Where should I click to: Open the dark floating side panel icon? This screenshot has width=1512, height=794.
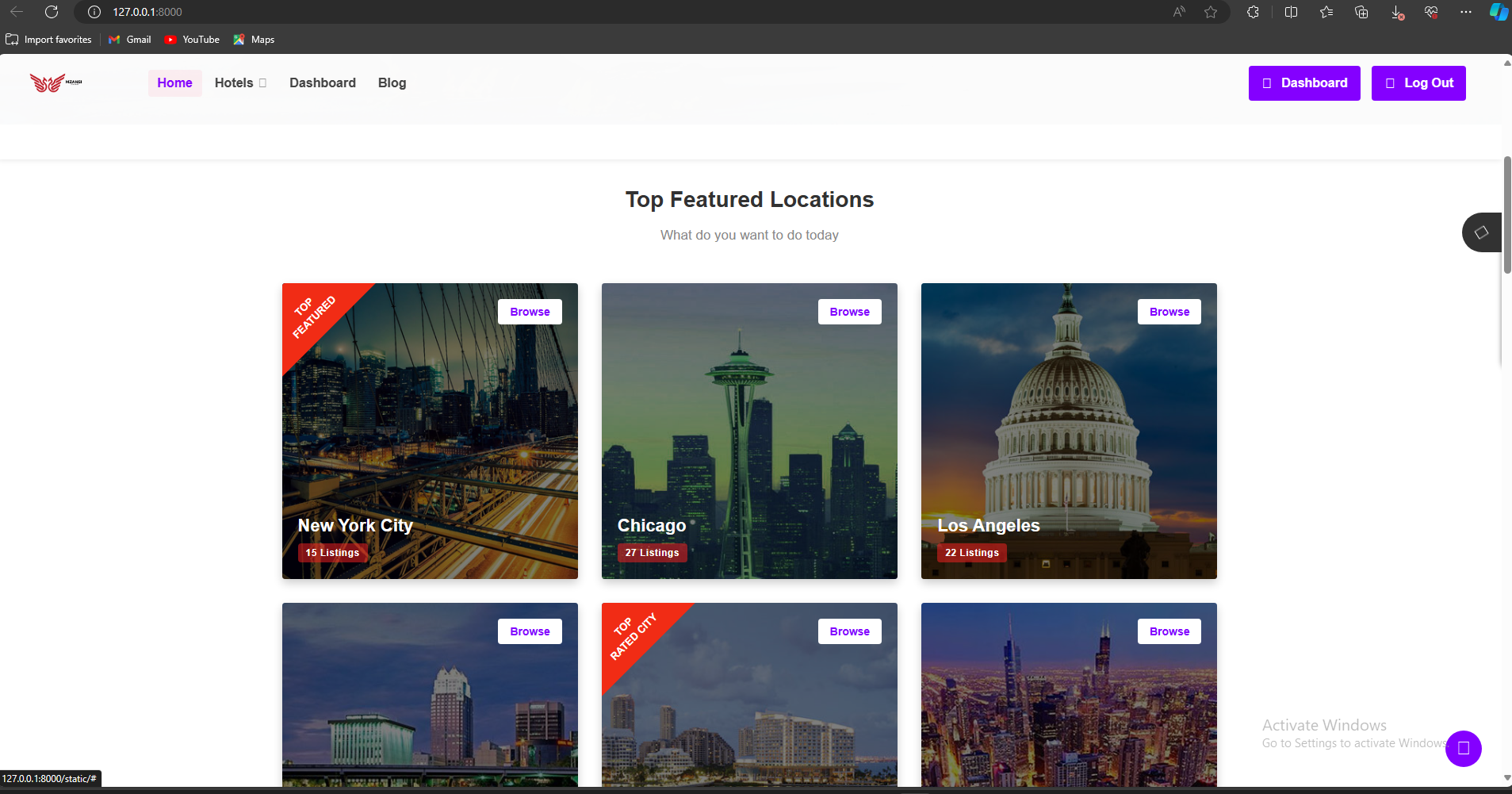click(x=1482, y=232)
